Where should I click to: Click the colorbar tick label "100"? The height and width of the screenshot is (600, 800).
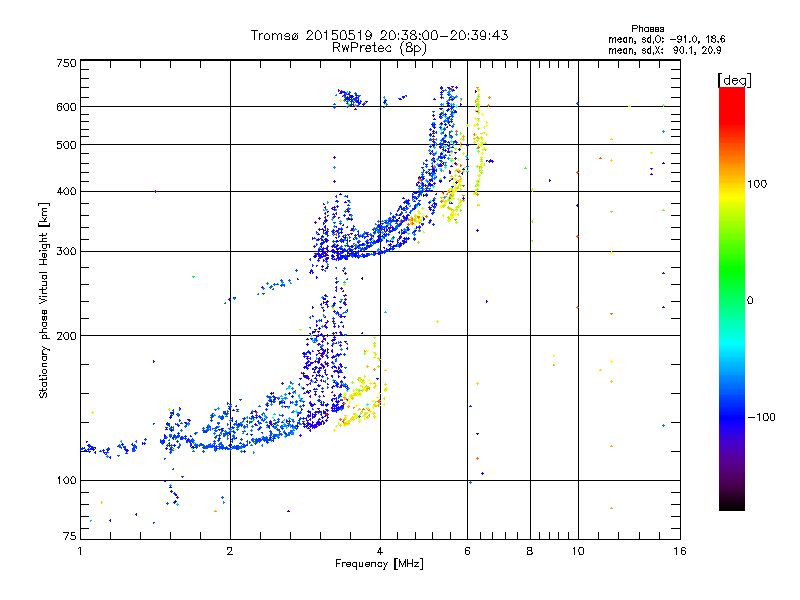757,184
